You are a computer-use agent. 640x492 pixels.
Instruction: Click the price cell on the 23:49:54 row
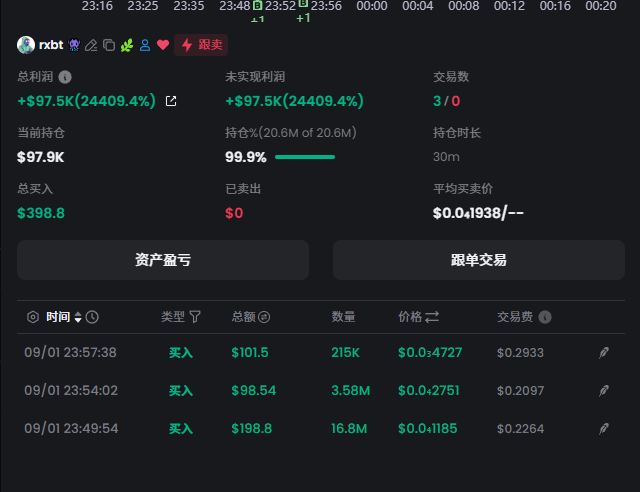pyautogui.click(x=427, y=428)
